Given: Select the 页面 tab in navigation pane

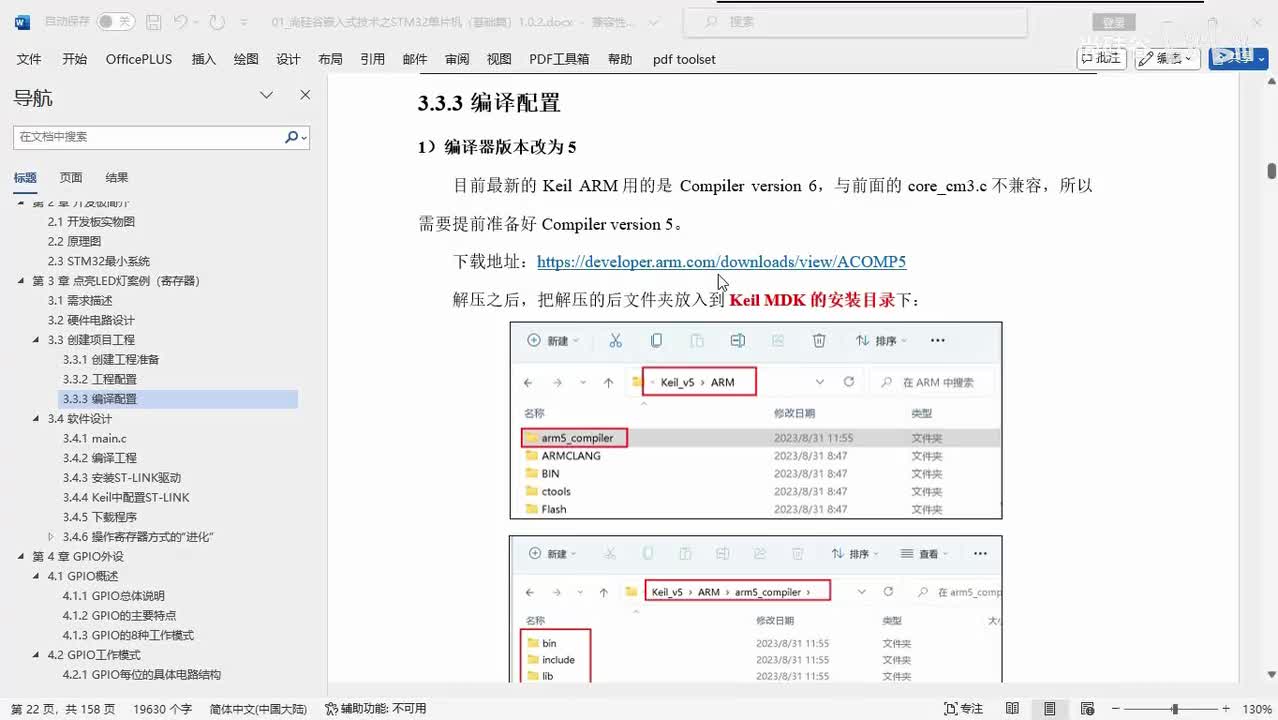Looking at the screenshot, I should pyautogui.click(x=71, y=178).
